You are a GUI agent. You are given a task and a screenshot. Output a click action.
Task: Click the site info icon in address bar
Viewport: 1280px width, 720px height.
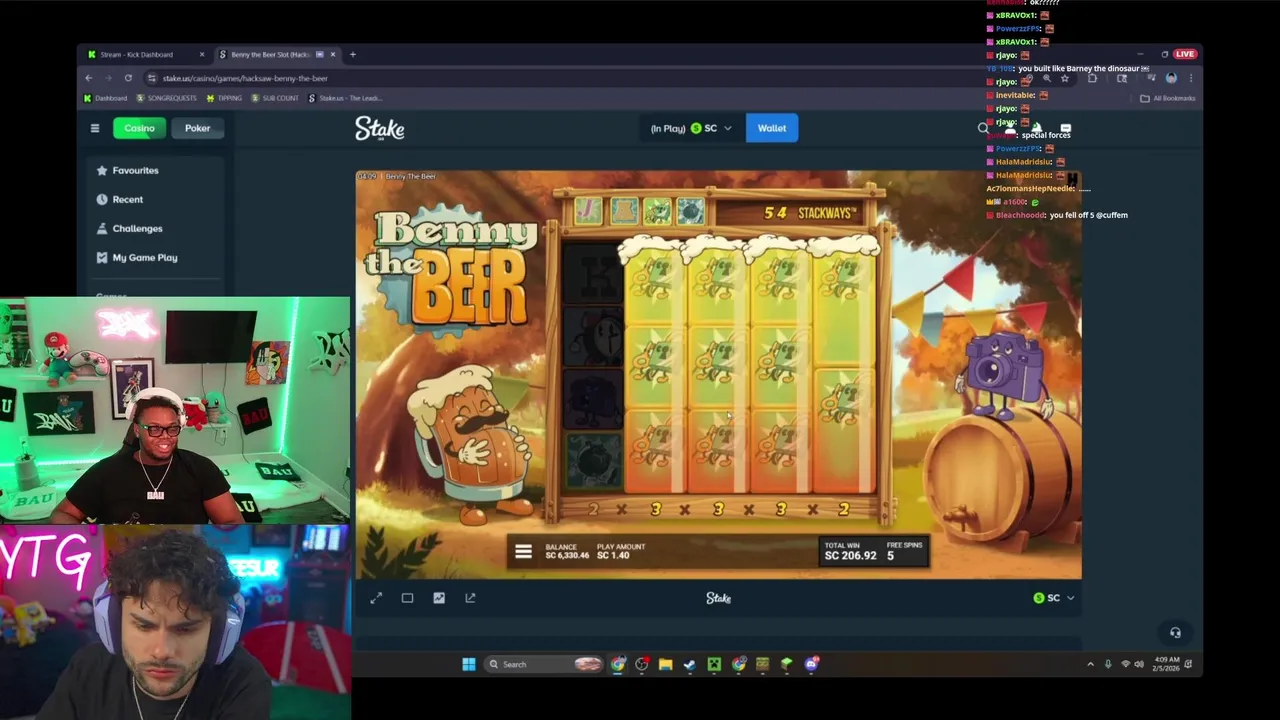[x=152, y=78]
